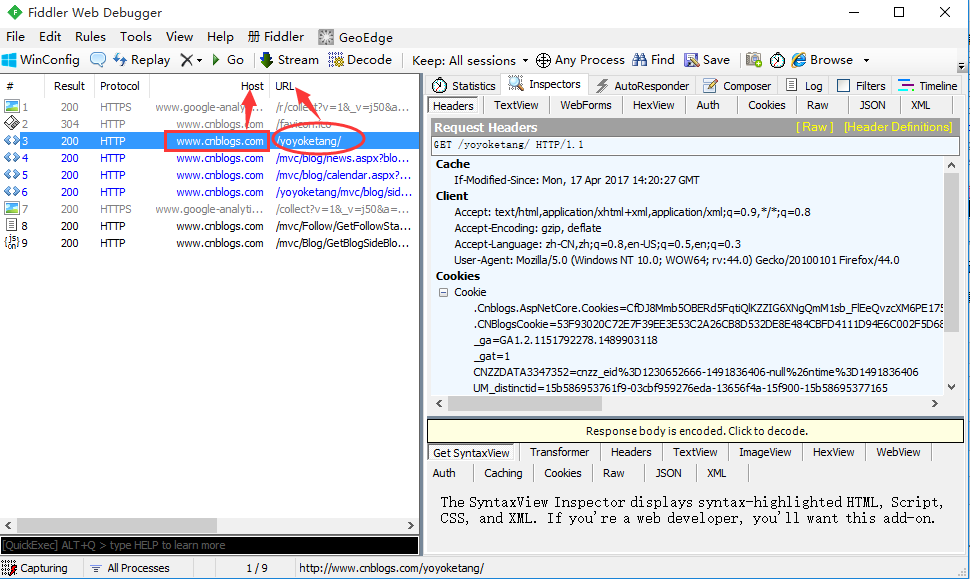Click the WinConfig toolbar icon
The height and width of the screenshot is (579, 970).
10,60
